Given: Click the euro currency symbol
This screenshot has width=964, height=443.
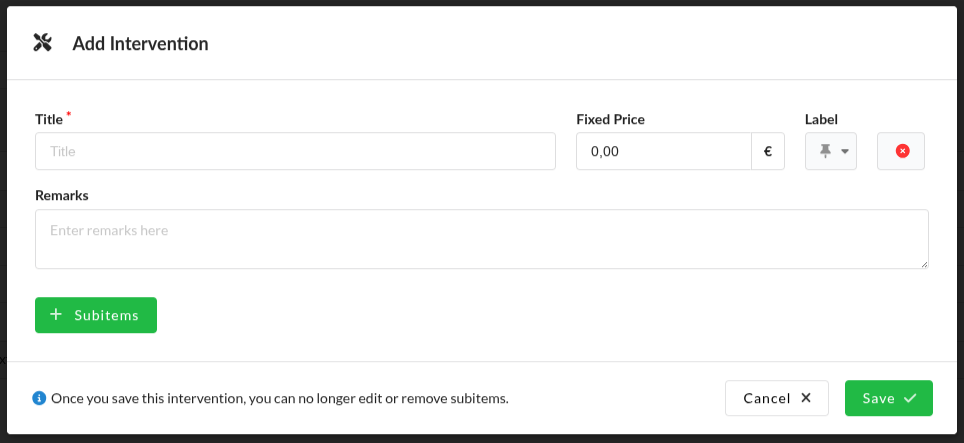Looking at the screenshot, I should pos(768,151).
